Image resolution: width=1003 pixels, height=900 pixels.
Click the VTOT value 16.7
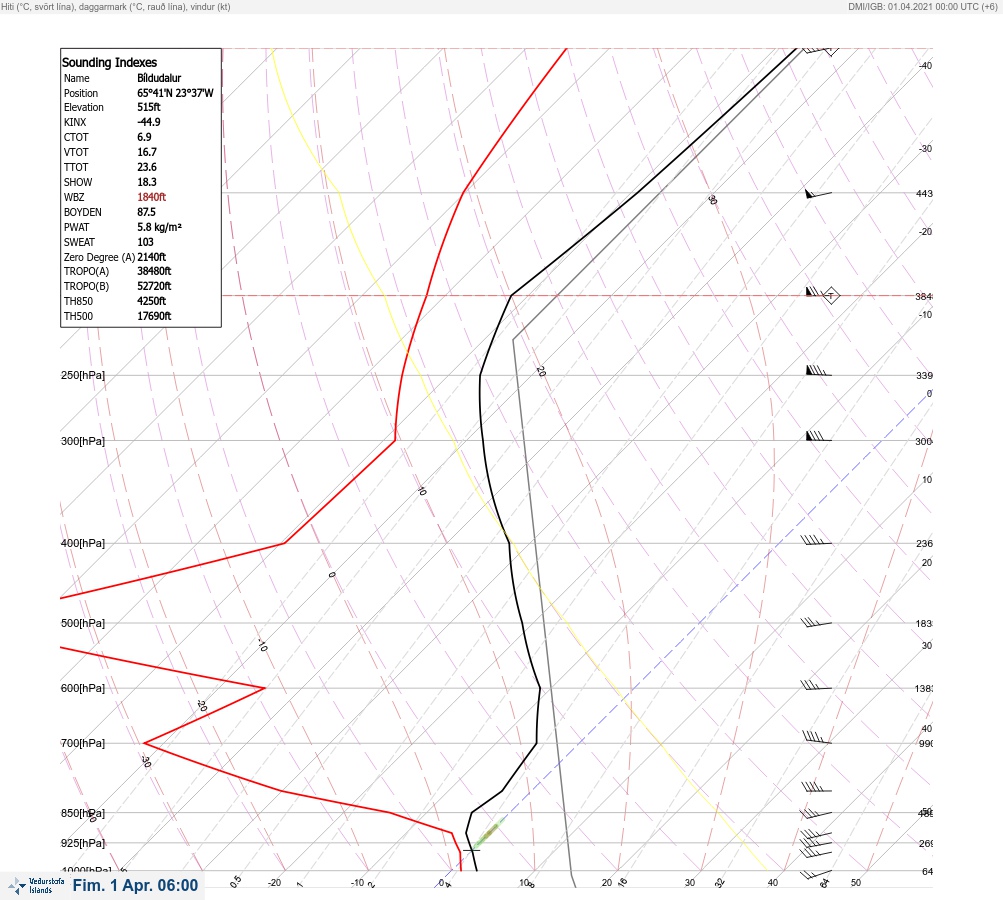(x=147, y=152)
